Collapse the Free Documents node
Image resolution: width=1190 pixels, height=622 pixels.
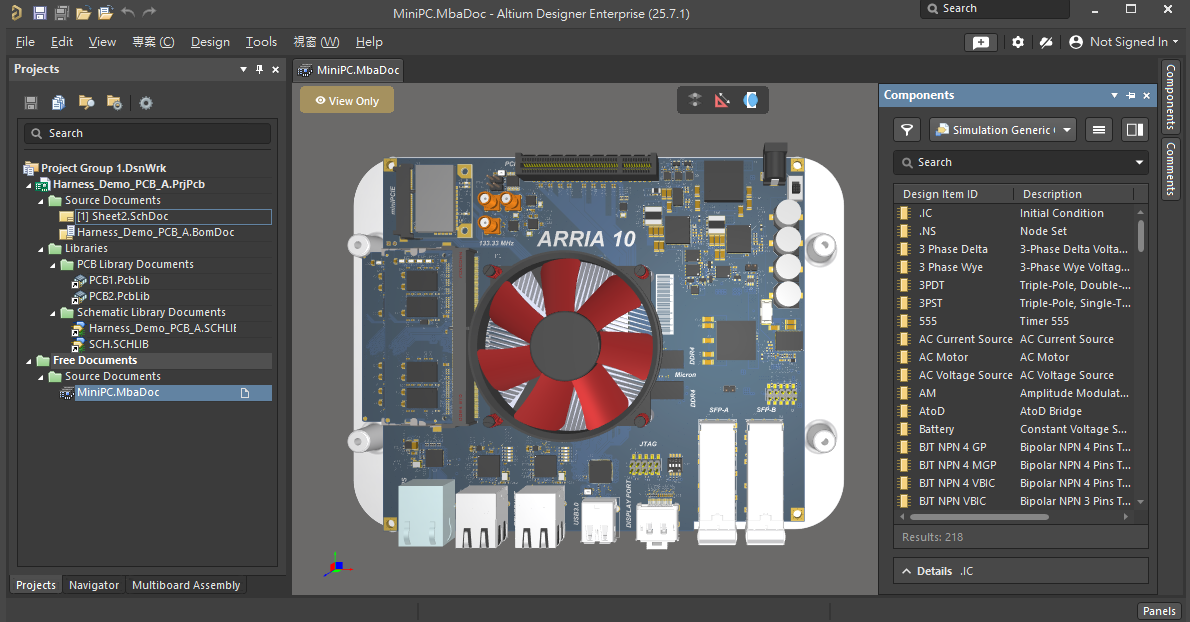29,361
